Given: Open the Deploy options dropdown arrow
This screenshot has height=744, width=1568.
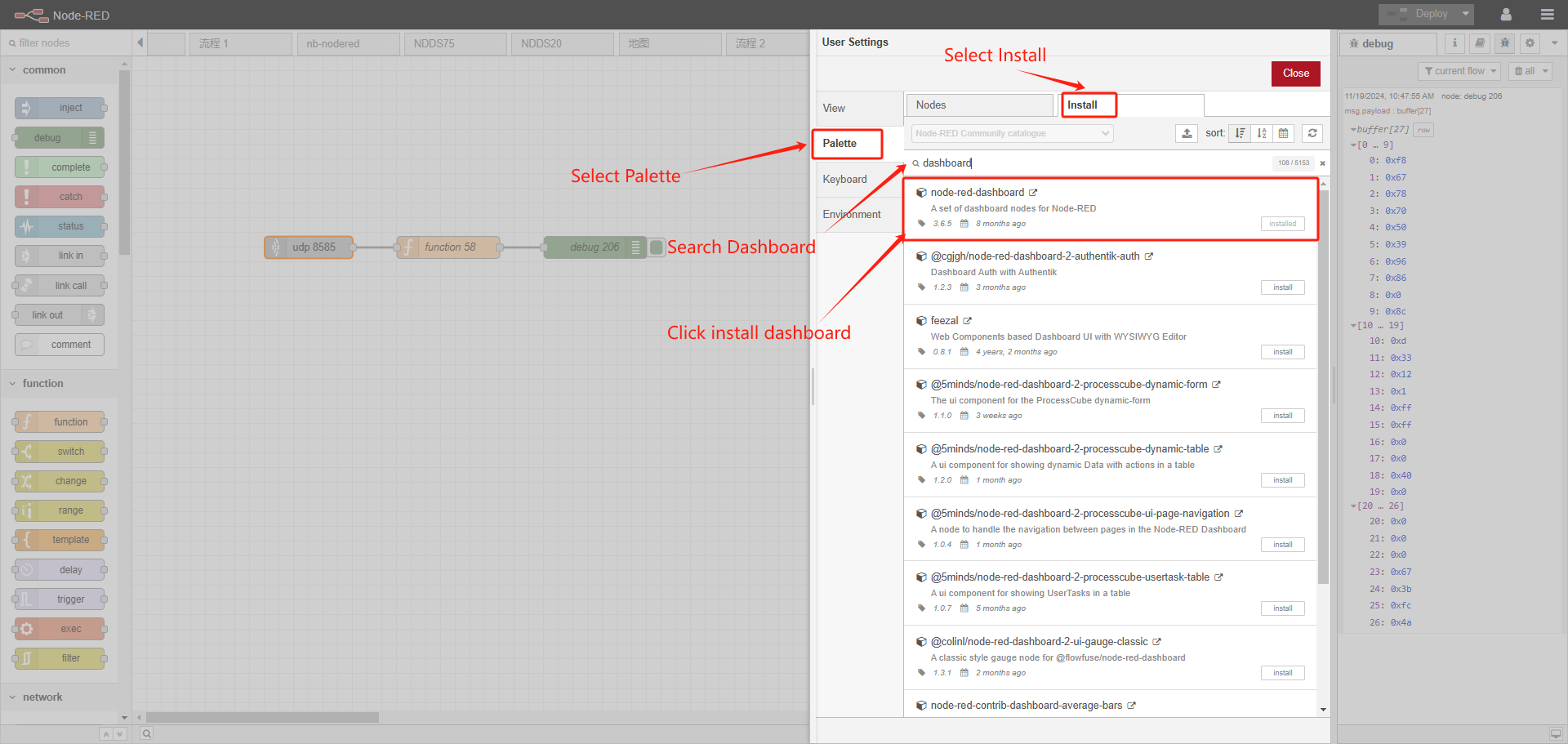Looking at the screenshot, I should [x=1466, y=14].
